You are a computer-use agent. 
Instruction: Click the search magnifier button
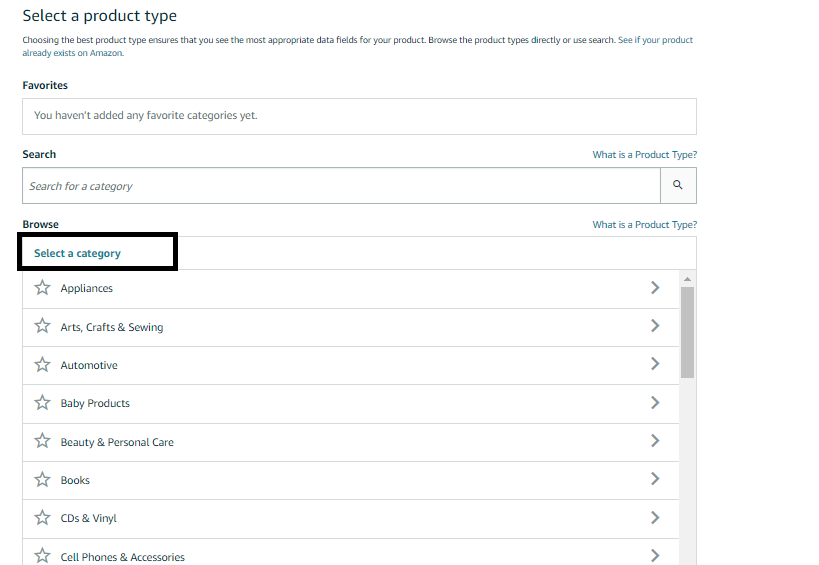pyautogui.click(x=678, y=185)
